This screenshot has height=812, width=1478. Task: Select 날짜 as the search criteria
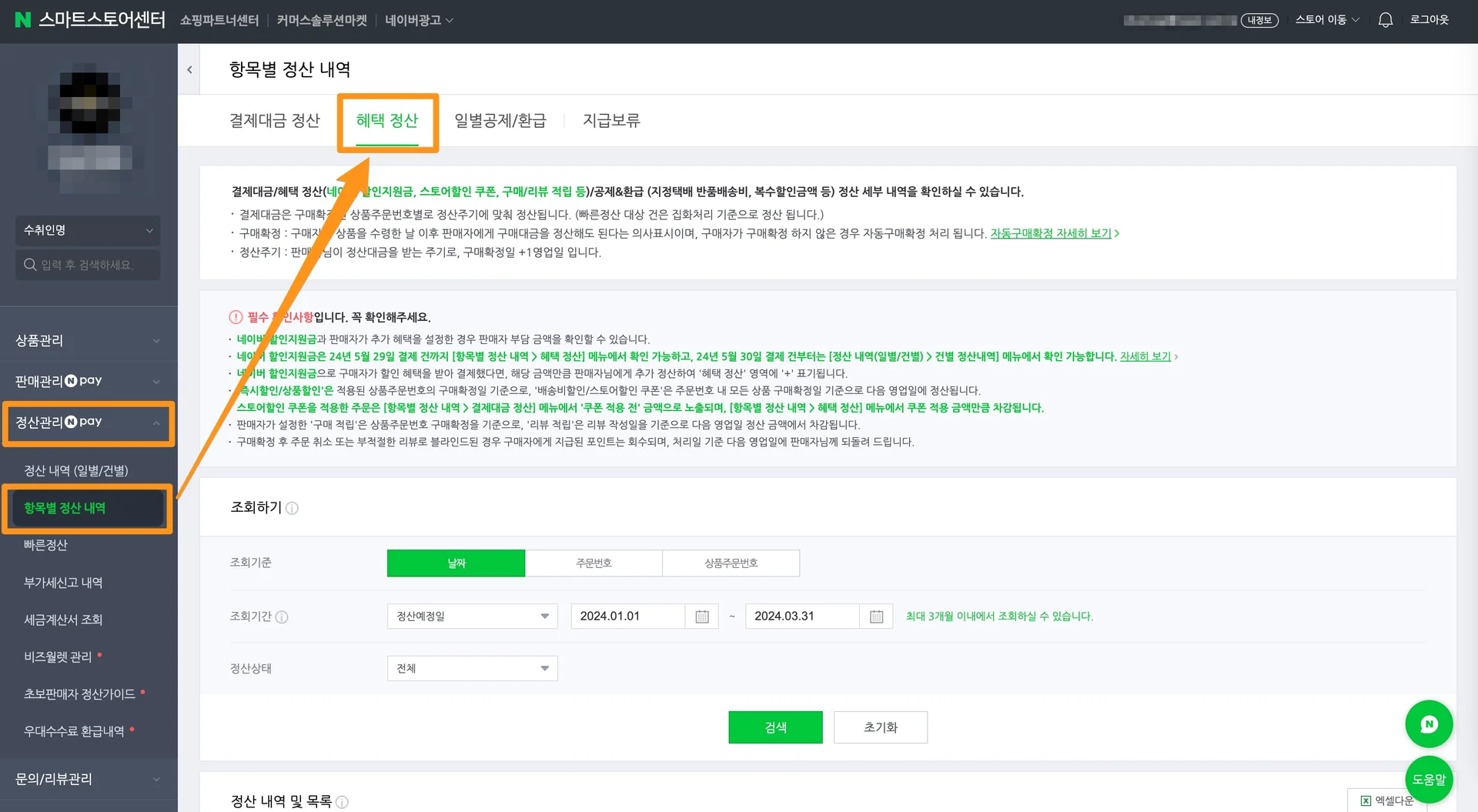click(456, 563)
